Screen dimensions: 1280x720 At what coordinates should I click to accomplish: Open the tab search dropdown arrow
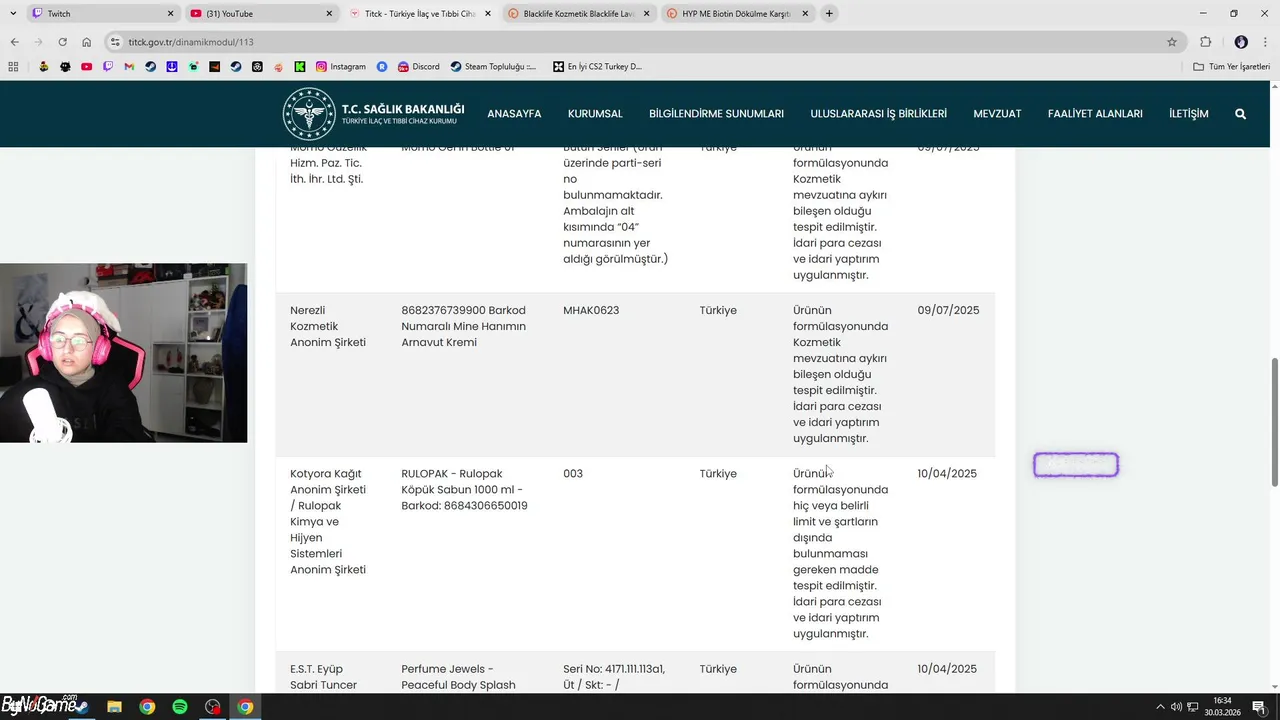(x=13, y=13)
